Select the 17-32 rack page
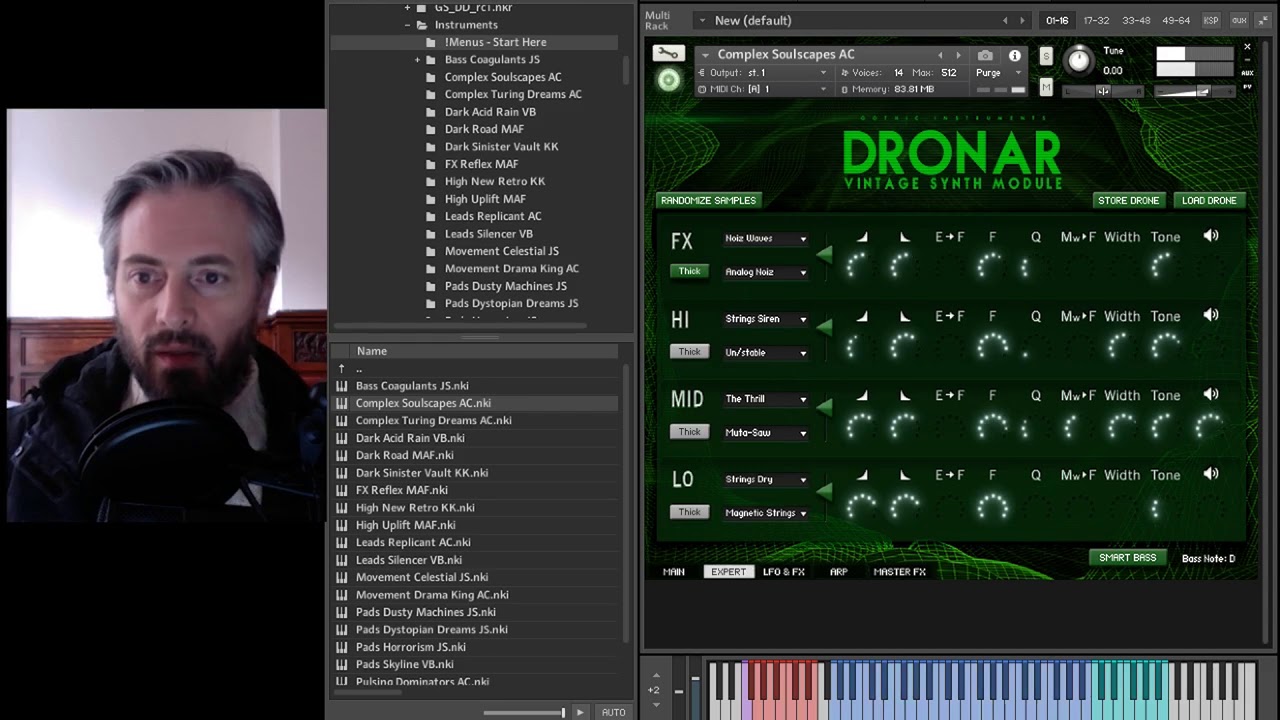Viewport: 1280px width, 720px height. [x=1096, y=20]
